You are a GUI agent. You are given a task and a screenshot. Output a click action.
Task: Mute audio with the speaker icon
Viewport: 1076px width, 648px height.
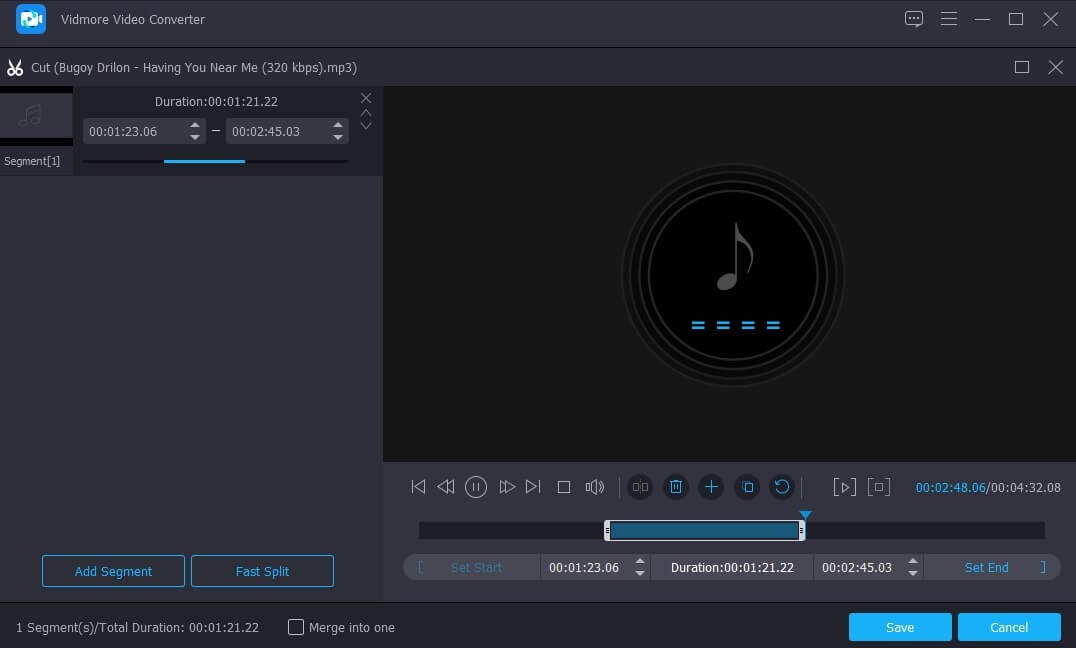[594, 487]
